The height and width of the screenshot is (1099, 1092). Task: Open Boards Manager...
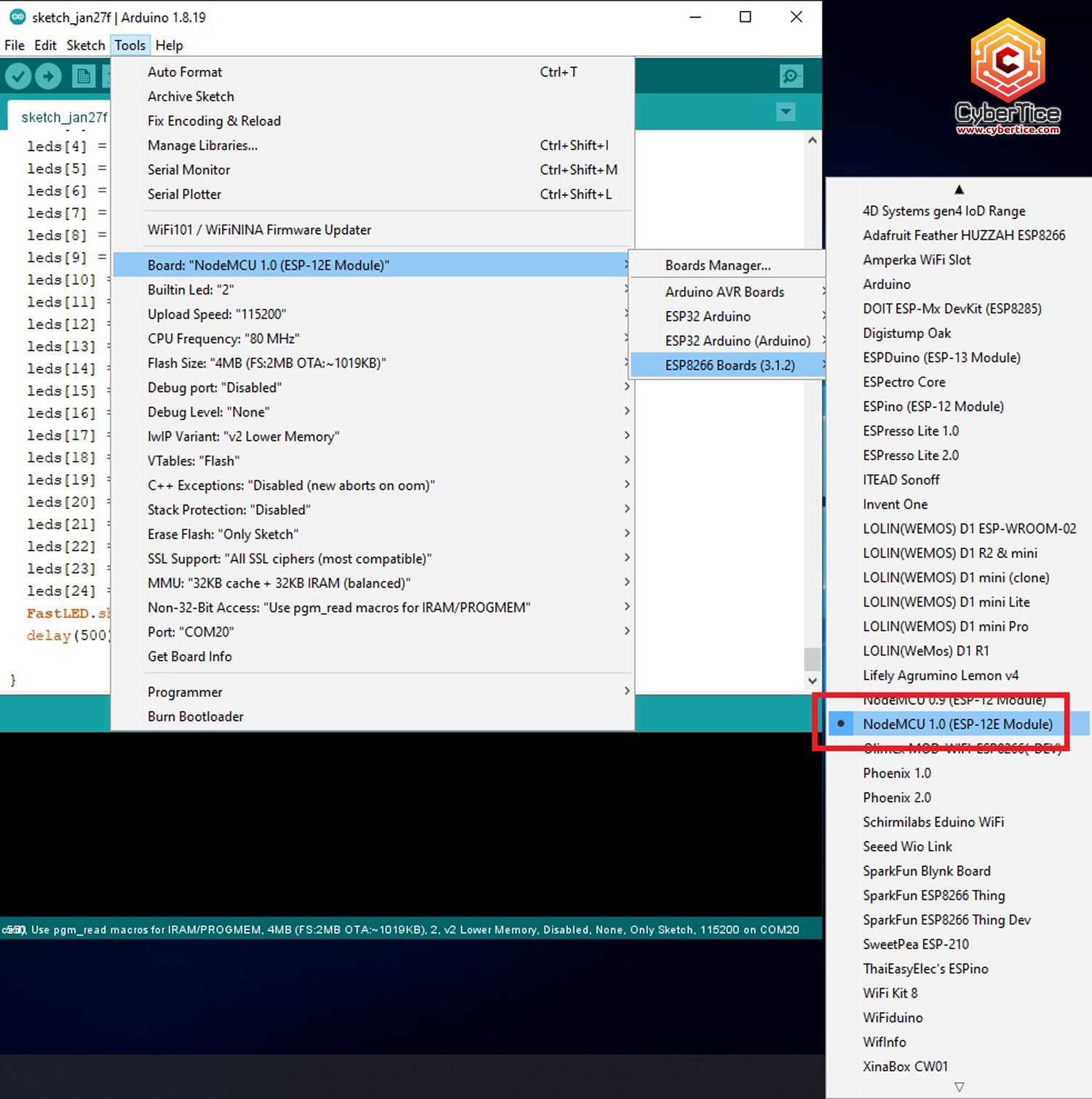pos(717,266)
